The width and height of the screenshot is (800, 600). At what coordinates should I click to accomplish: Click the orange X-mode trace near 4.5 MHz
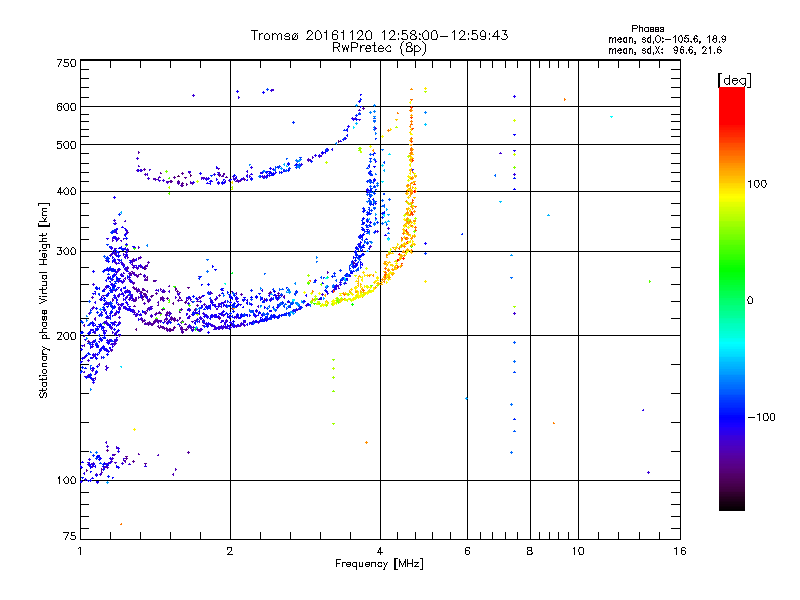[410, 204]
